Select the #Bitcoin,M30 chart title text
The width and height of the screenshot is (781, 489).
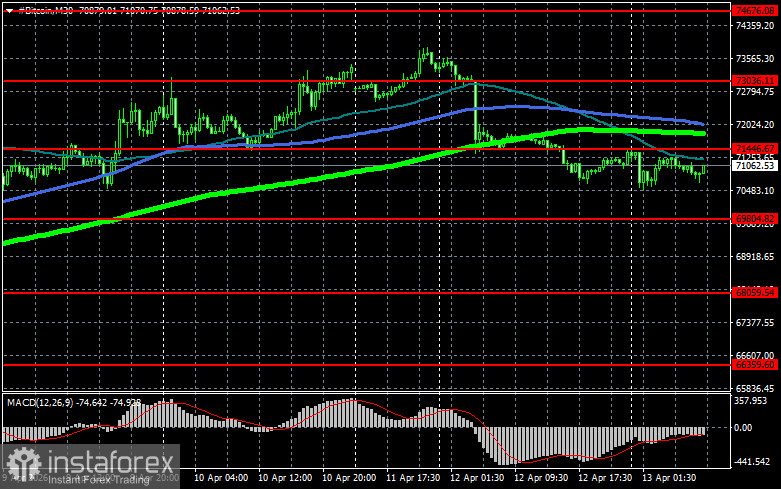coord(46,10)
